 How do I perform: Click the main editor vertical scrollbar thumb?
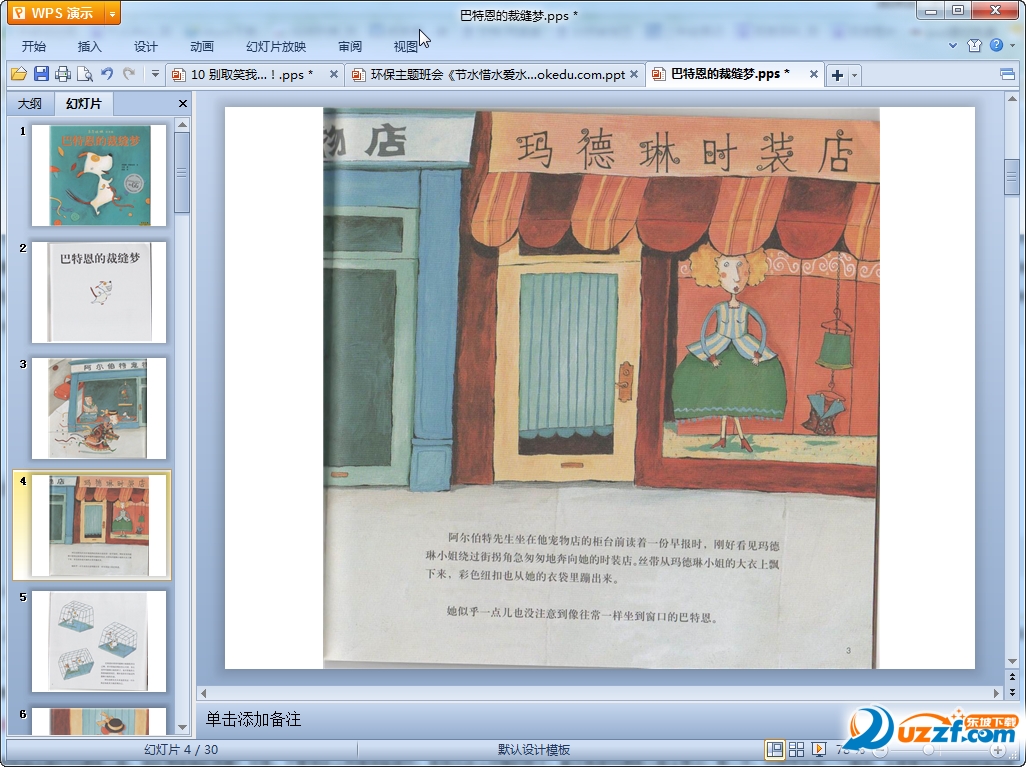1012,177
